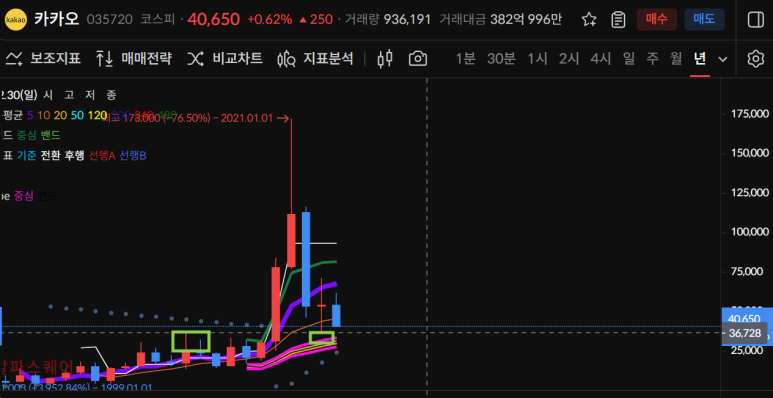Switch to the 일 daily timeframe
Screen dimensions: 773x398
pyautogui.click(x=629, y=59)
